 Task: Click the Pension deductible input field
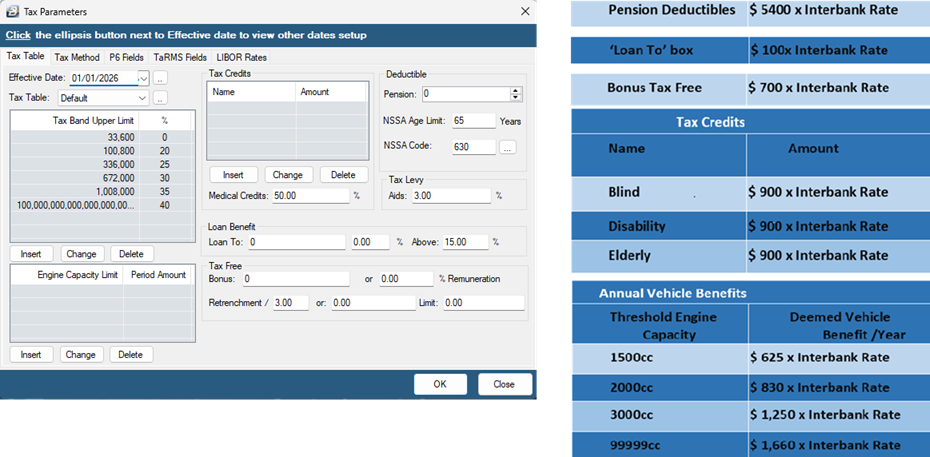[x=466, y=94]
